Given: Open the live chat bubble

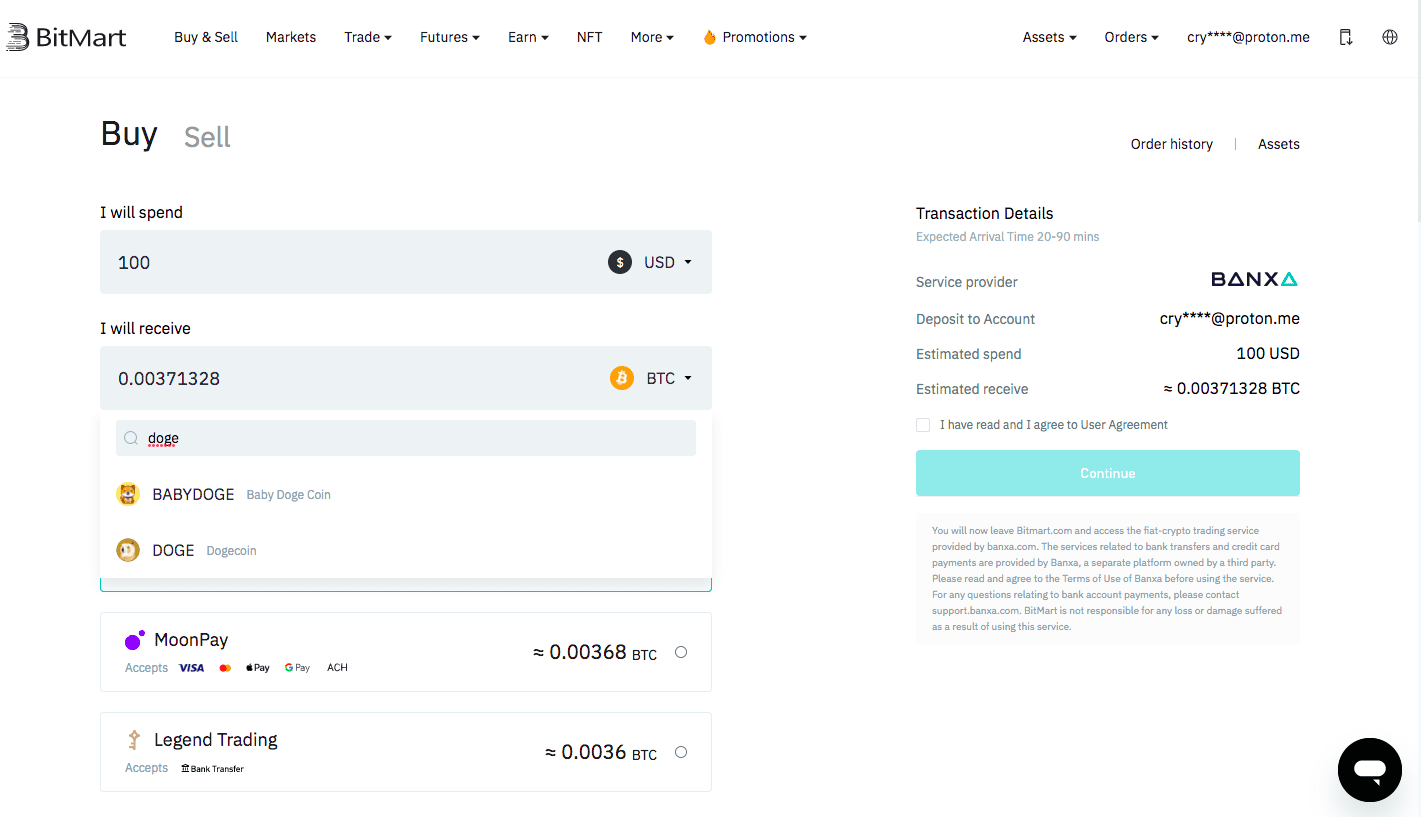Looking at the screenshot, I should click(x=1370, y=770).
